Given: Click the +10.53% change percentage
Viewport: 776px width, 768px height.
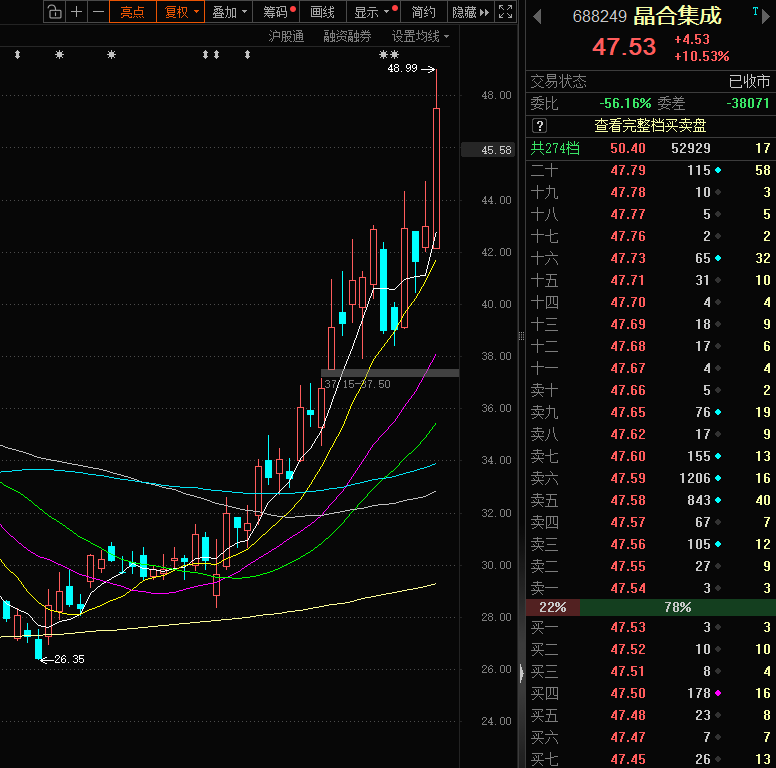Looking at the screenshot, I should point(702,56).
